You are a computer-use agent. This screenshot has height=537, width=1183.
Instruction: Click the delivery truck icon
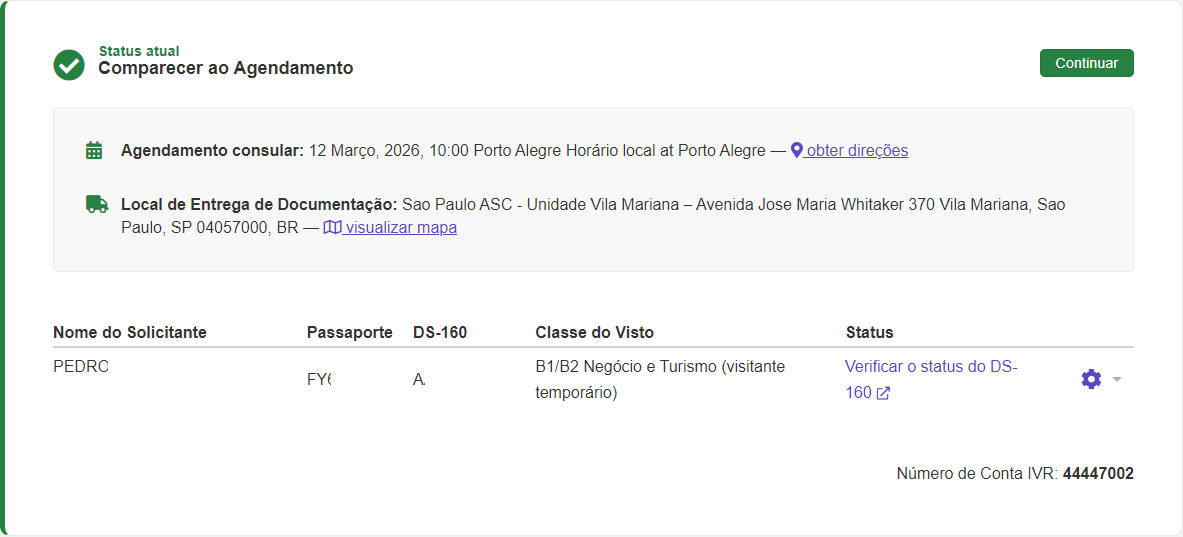[x=96, y=204]
